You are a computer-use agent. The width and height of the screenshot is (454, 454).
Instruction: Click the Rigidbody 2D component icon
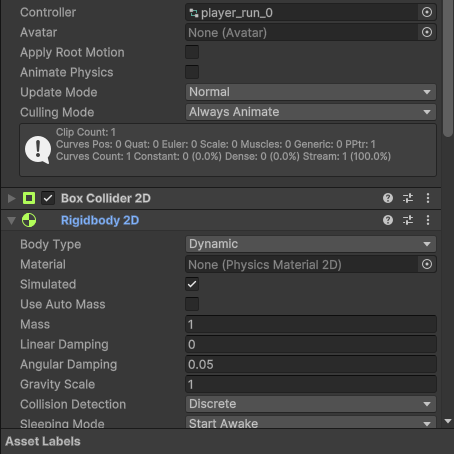pyautogui.click(x=29, y=220)
